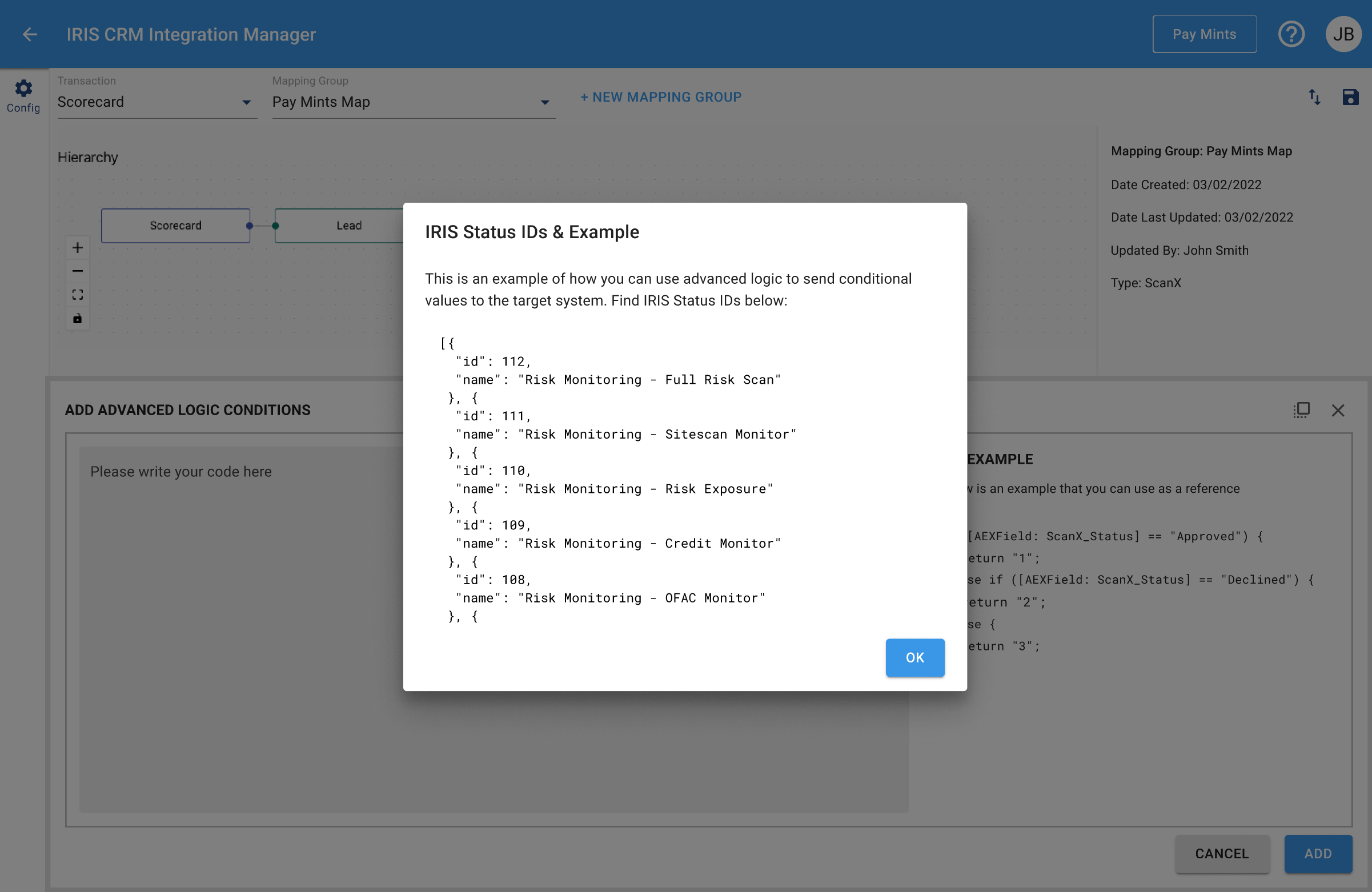The image size is (1372, 892).
Task: Expand the advanced logic panel window icon
Action: 1301,409
